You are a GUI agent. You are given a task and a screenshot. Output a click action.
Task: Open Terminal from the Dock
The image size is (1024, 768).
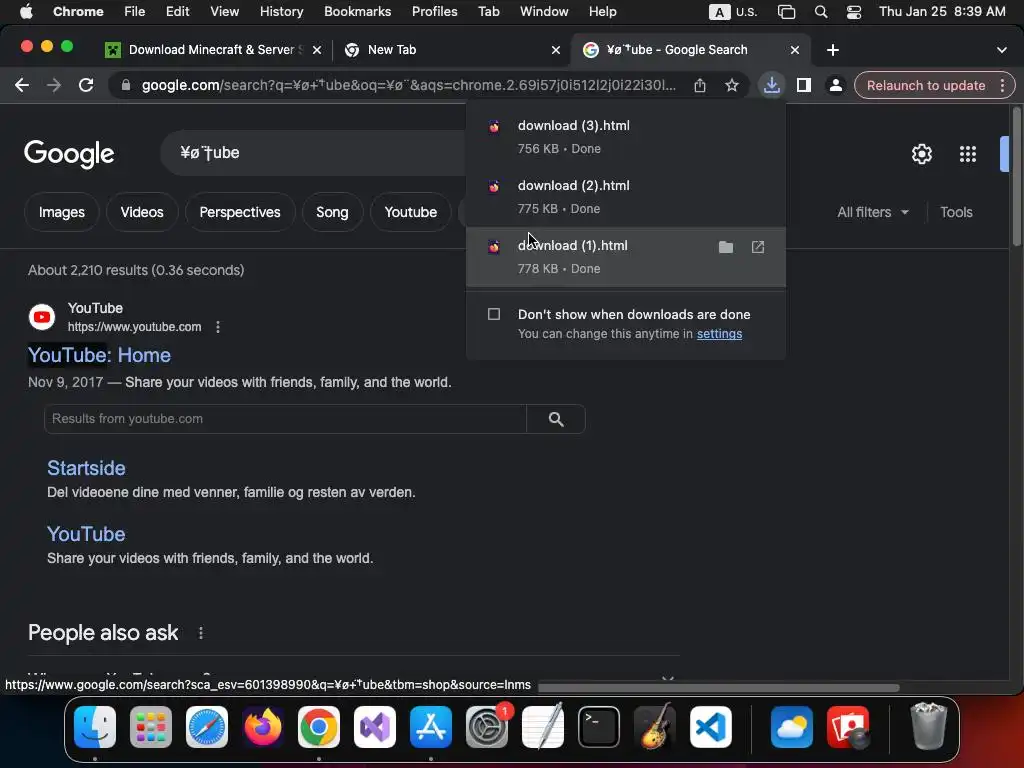tap(599, 727)
